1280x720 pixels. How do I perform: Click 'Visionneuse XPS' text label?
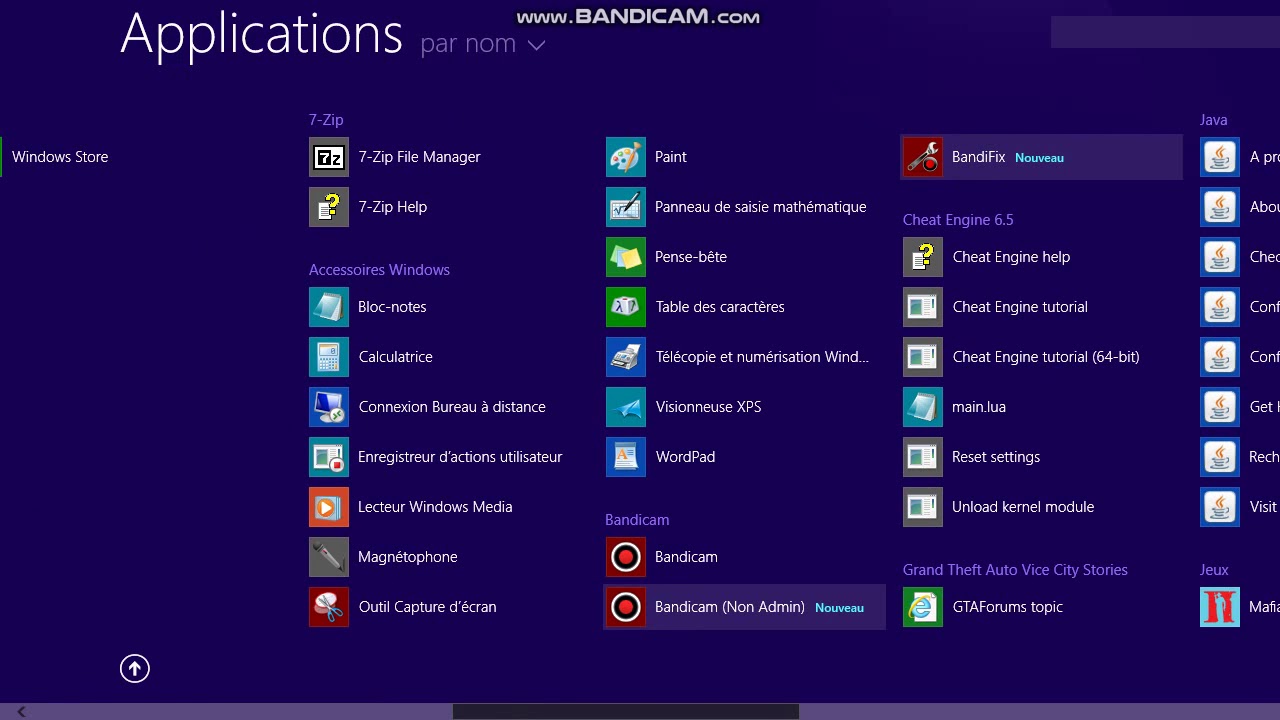coord(709,407)
